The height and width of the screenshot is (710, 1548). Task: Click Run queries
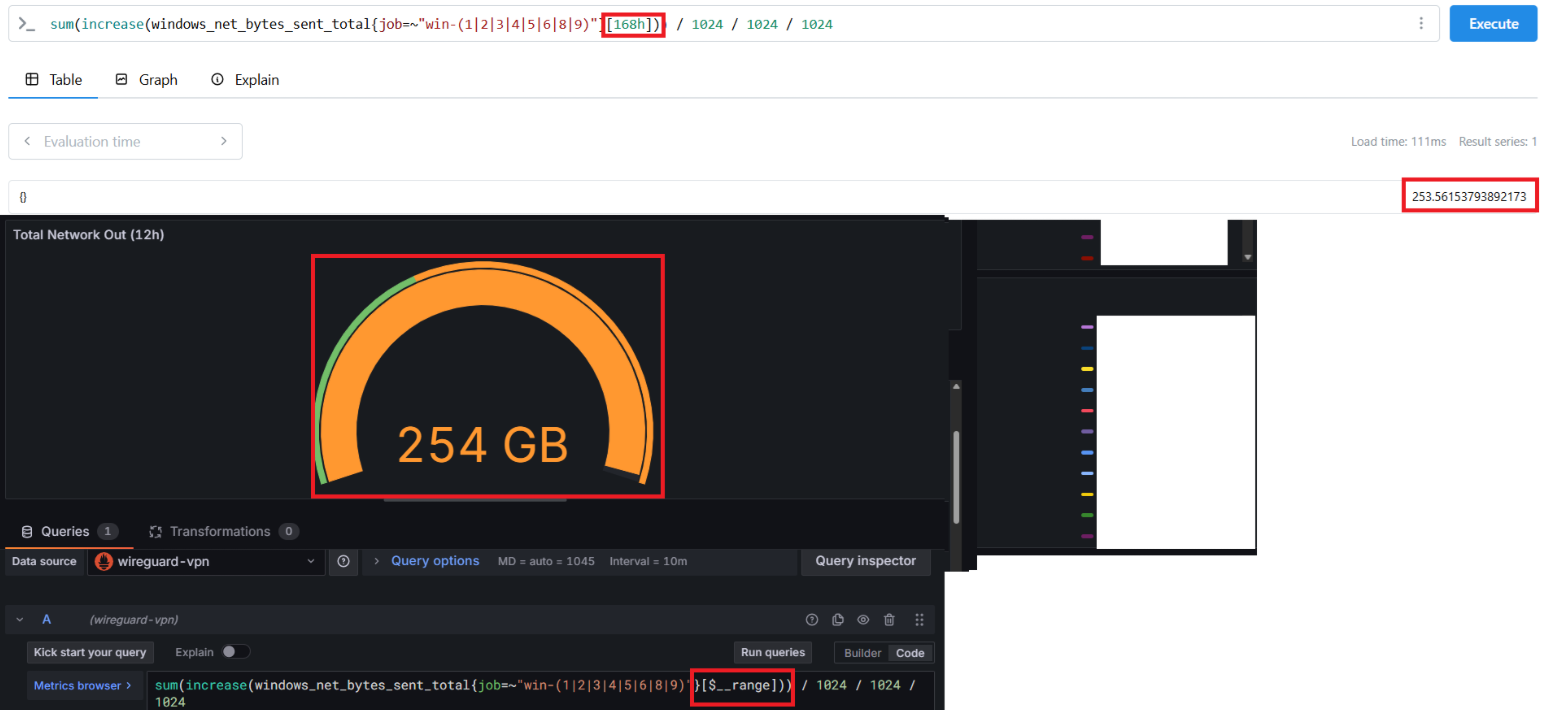(771, 653)
